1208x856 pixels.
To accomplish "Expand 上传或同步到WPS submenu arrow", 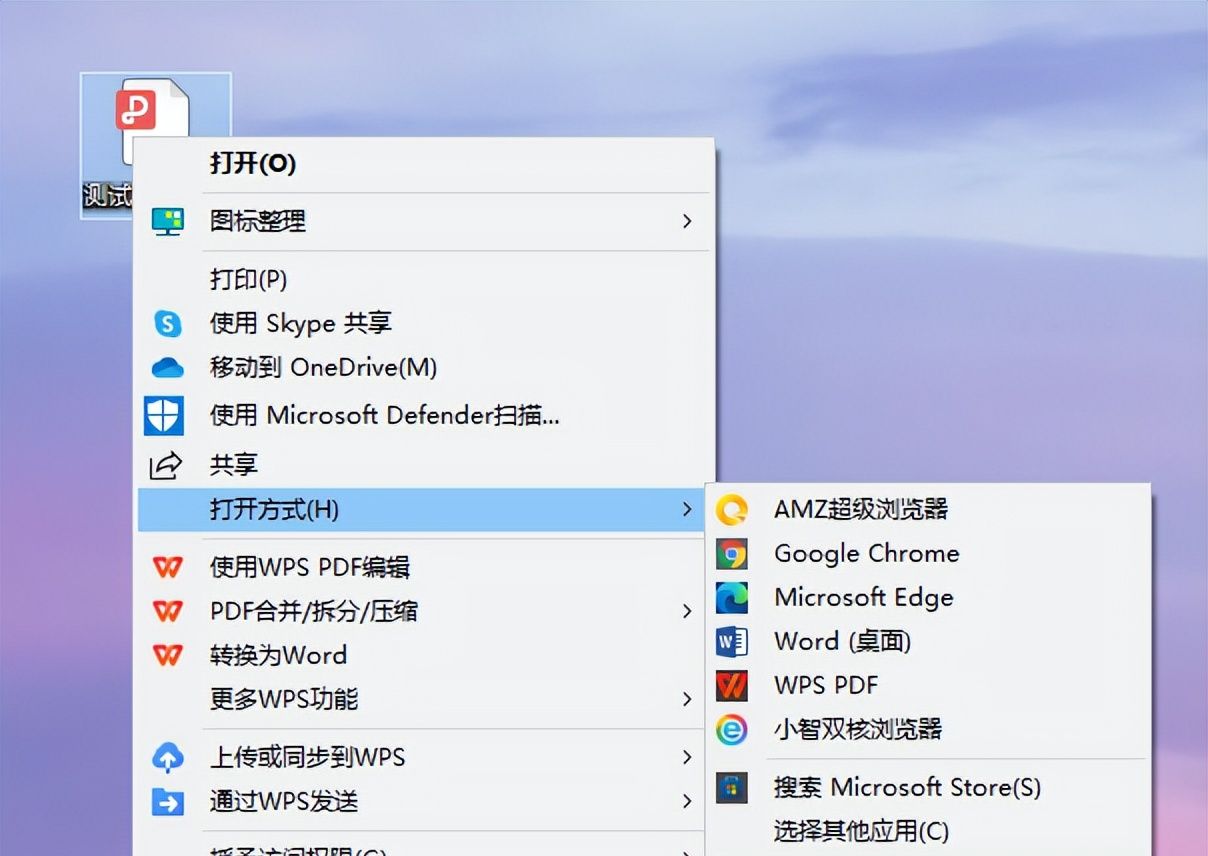I will [687, 757].
